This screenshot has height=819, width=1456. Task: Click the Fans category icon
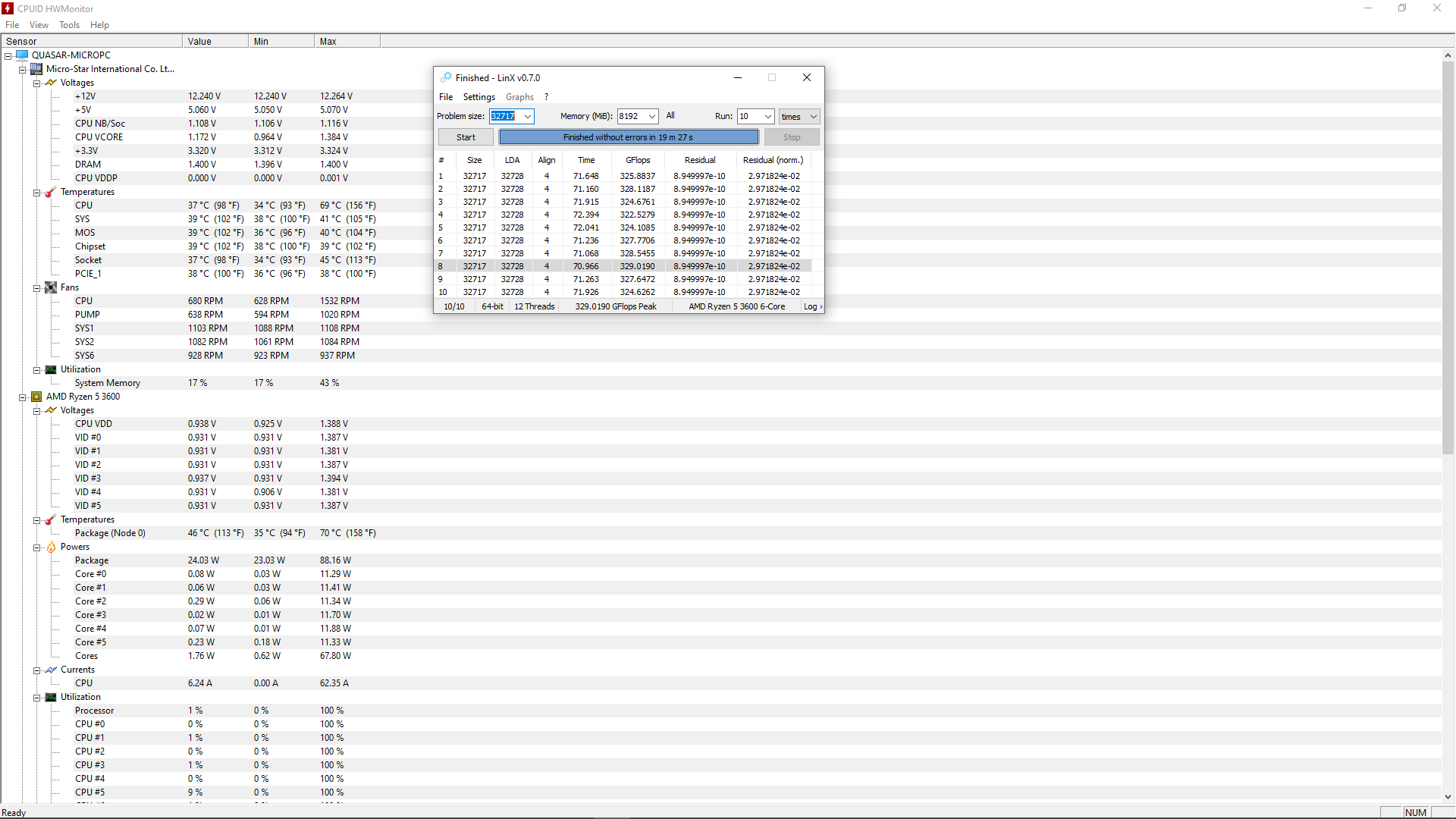coord(51,287)
